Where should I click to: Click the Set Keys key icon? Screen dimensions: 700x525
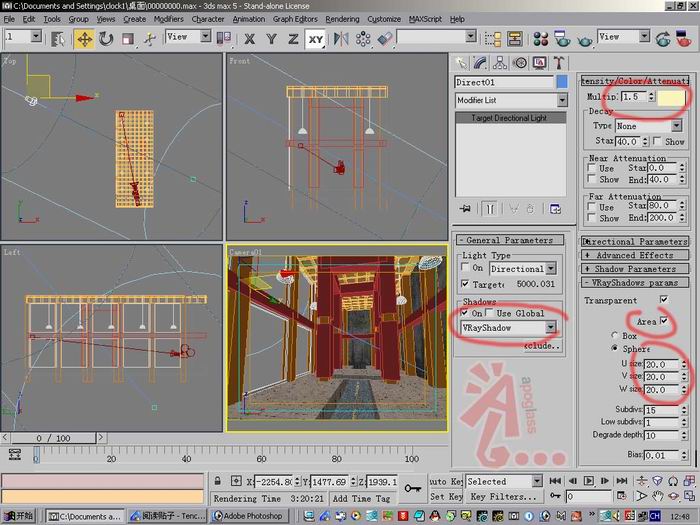point(412,488)
